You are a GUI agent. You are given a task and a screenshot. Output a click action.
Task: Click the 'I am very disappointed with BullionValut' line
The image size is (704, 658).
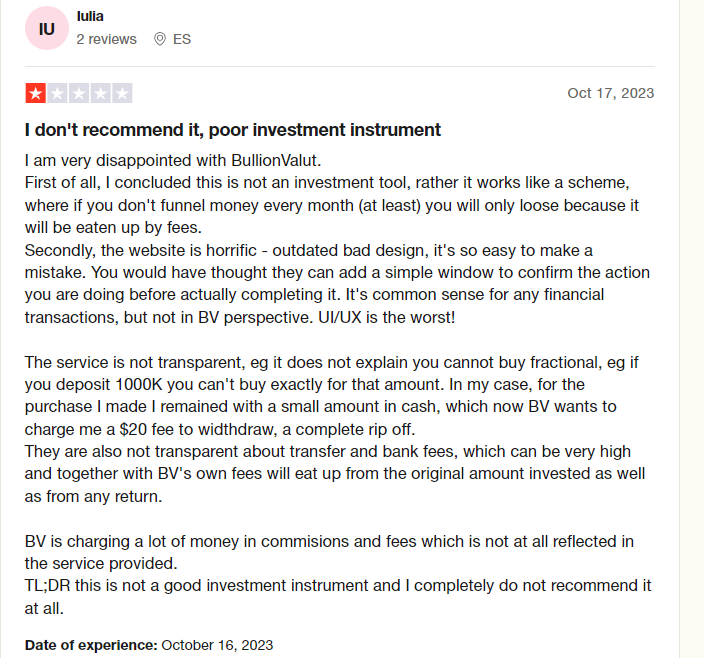pyautogui.click(x=173, y=160)
